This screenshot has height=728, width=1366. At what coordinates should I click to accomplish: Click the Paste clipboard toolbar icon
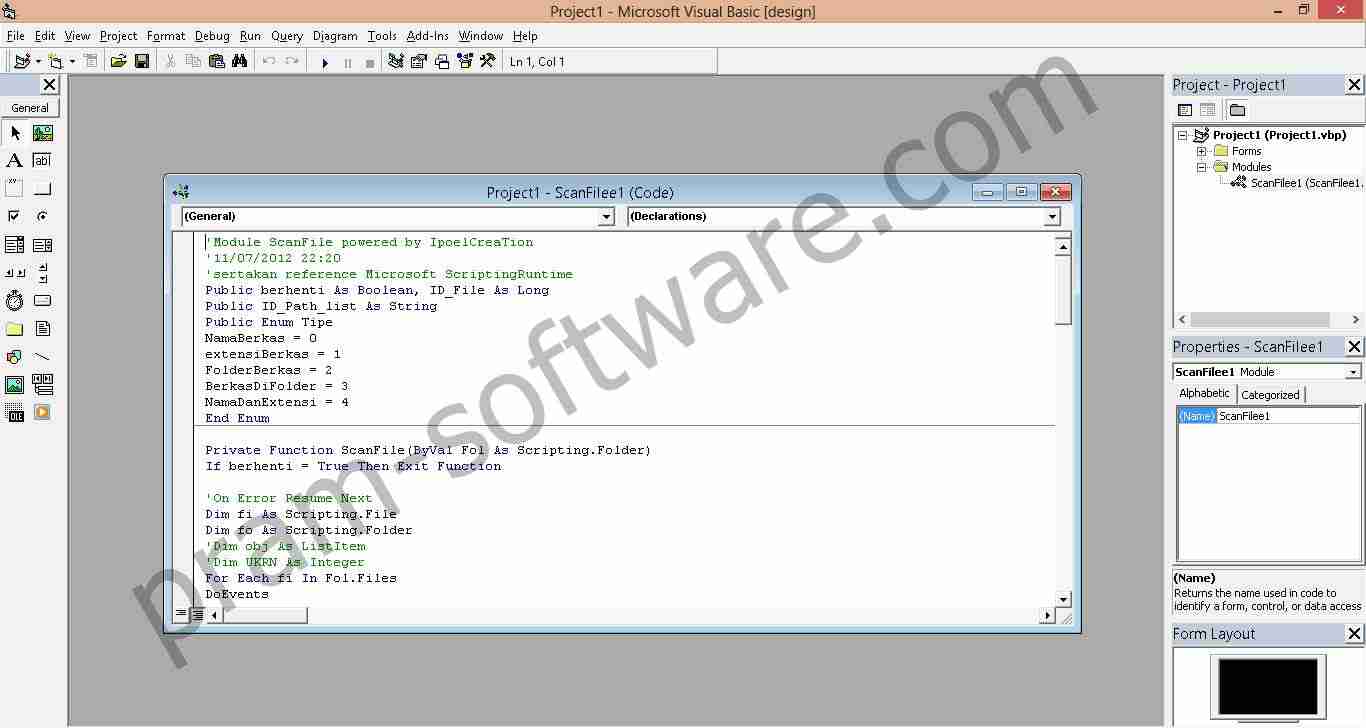point(217,62)
